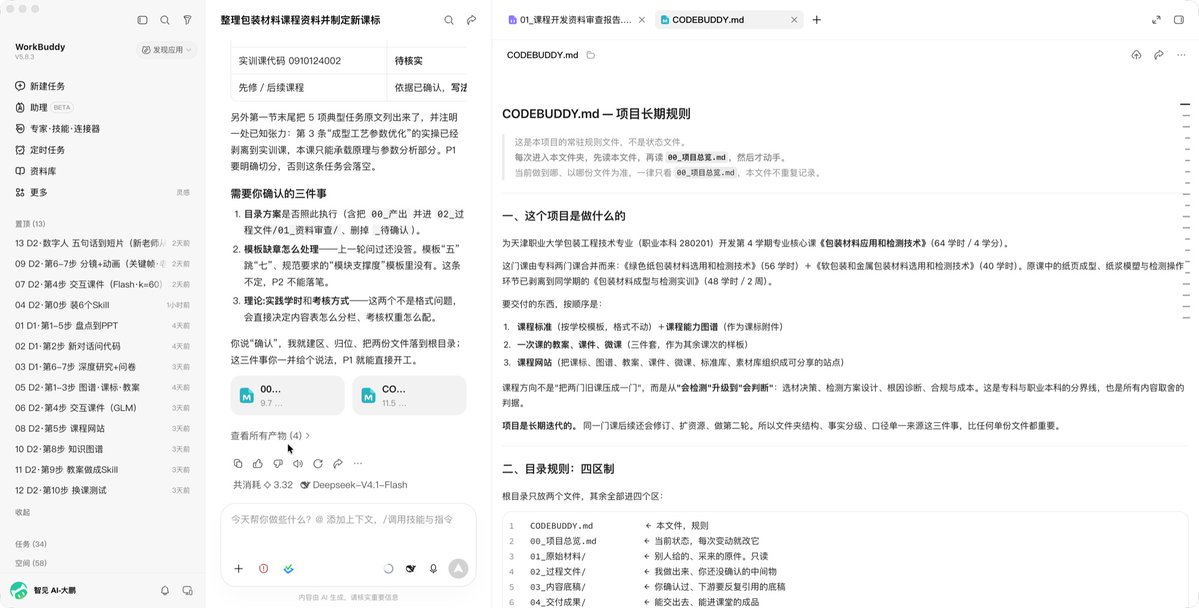Start voice input with microphone icon

(434, 568)
